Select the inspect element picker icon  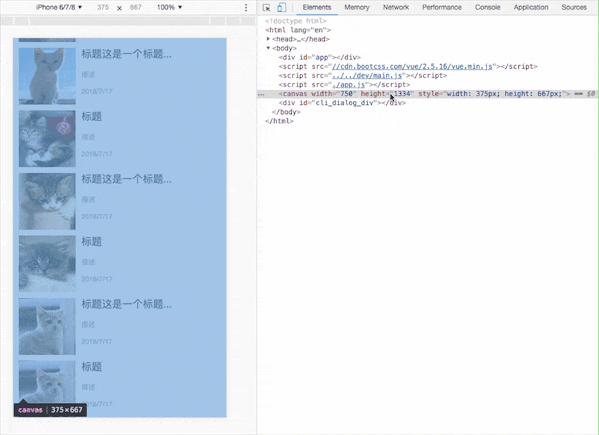266,8
